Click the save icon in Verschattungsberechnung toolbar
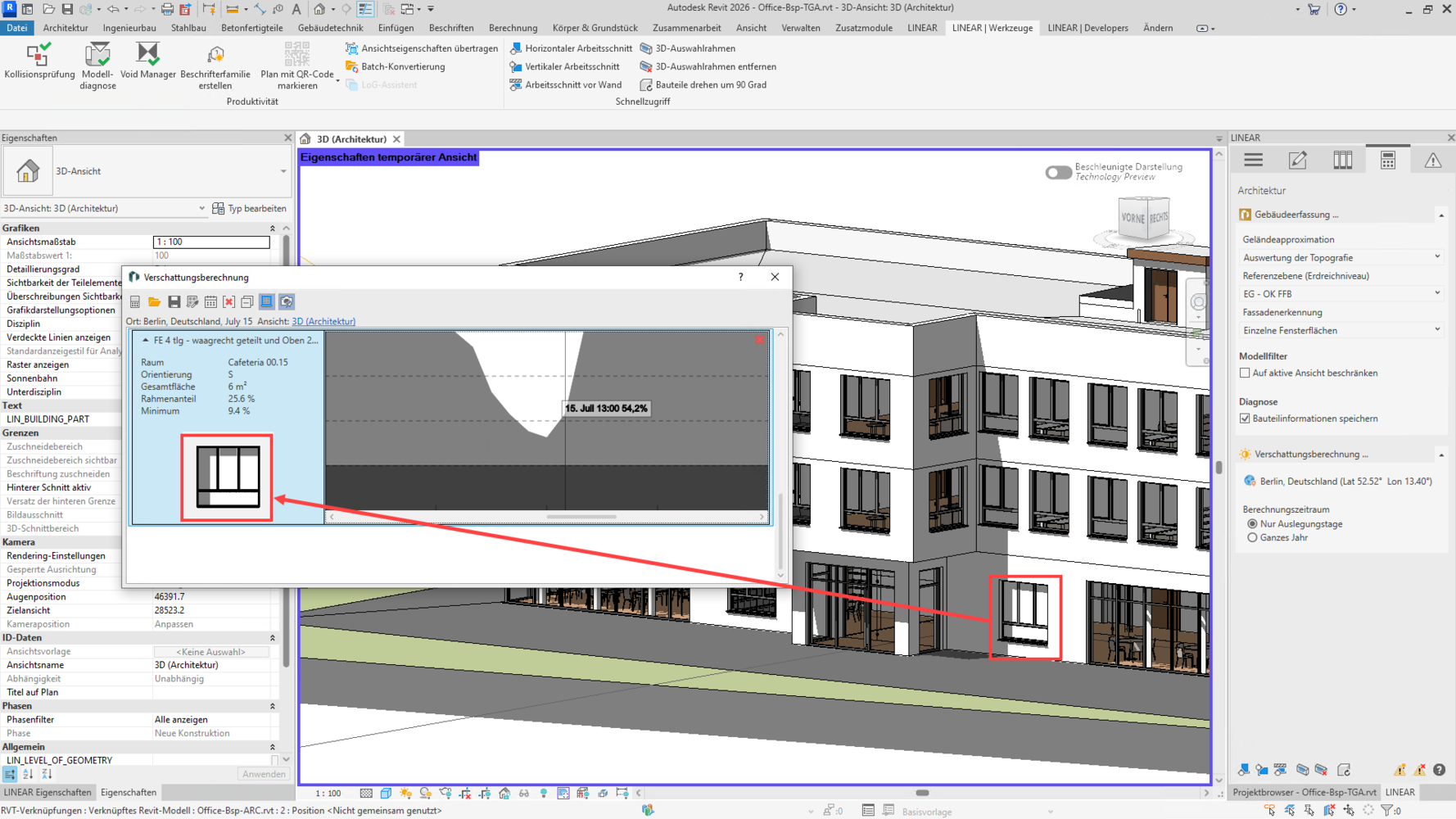 click(x=174, y=302)
